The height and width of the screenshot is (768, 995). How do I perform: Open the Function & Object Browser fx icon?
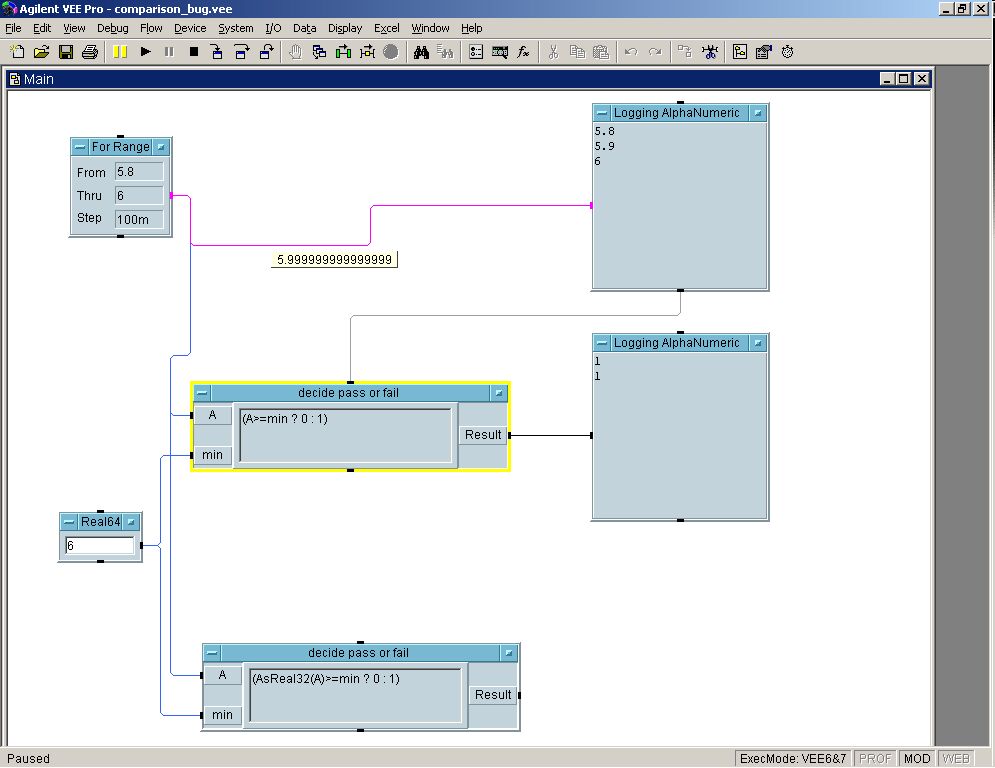tap(523, 52)
